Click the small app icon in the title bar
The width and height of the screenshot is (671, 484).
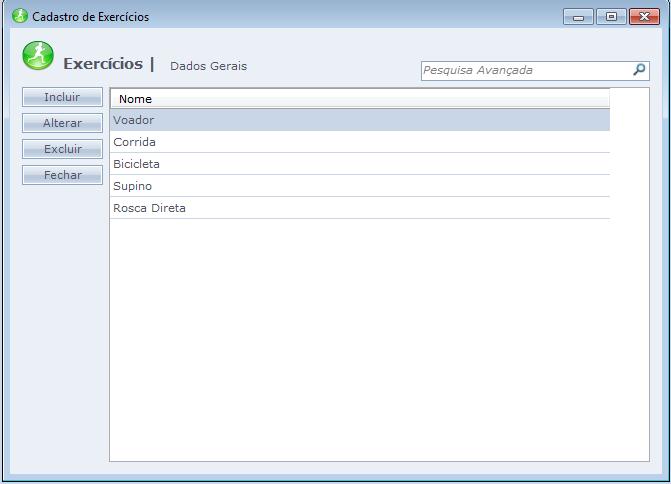click(19, 16)
